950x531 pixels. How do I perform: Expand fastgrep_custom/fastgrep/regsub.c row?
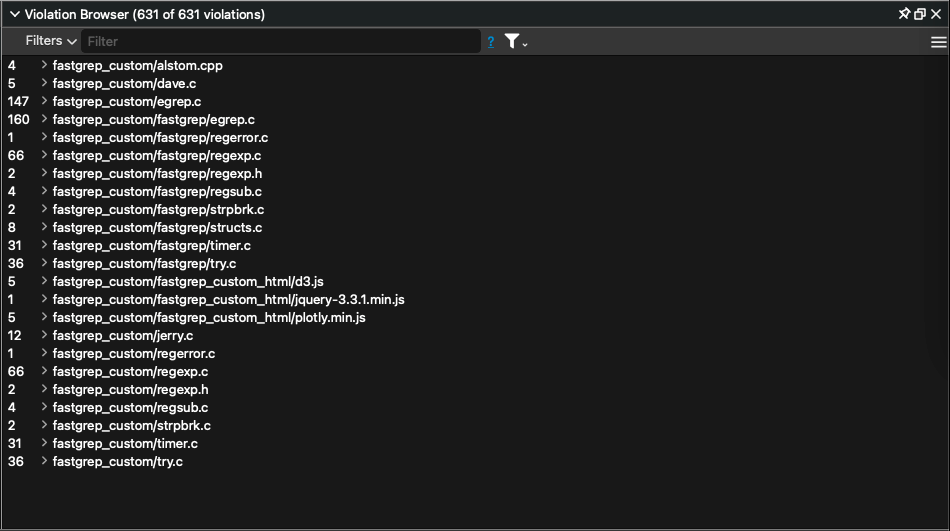tap(44, 191)
